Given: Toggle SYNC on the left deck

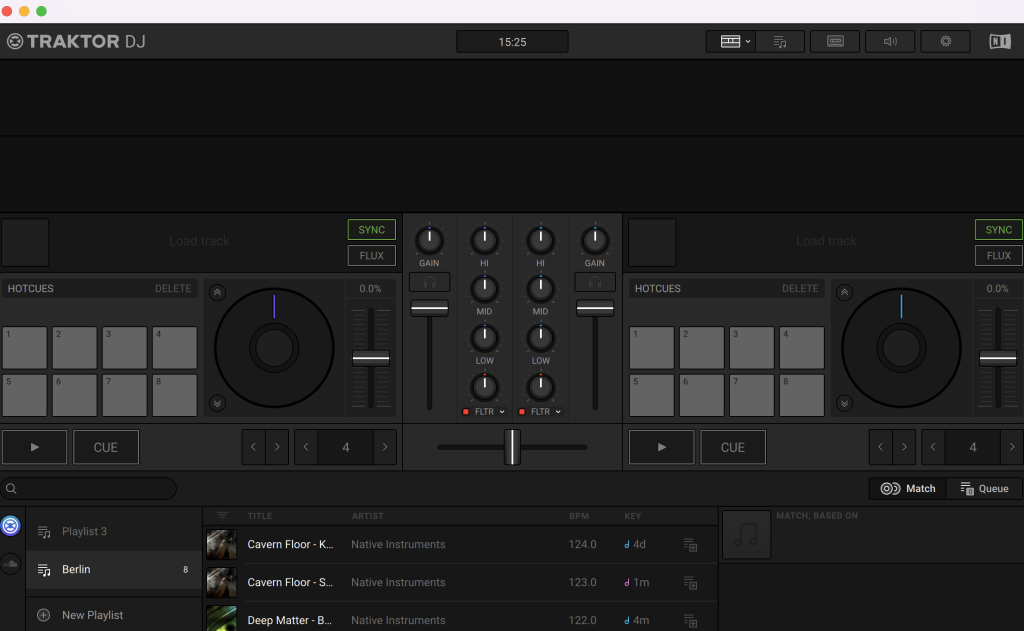Looking at the screenshot, I should (x=371, y=230).
